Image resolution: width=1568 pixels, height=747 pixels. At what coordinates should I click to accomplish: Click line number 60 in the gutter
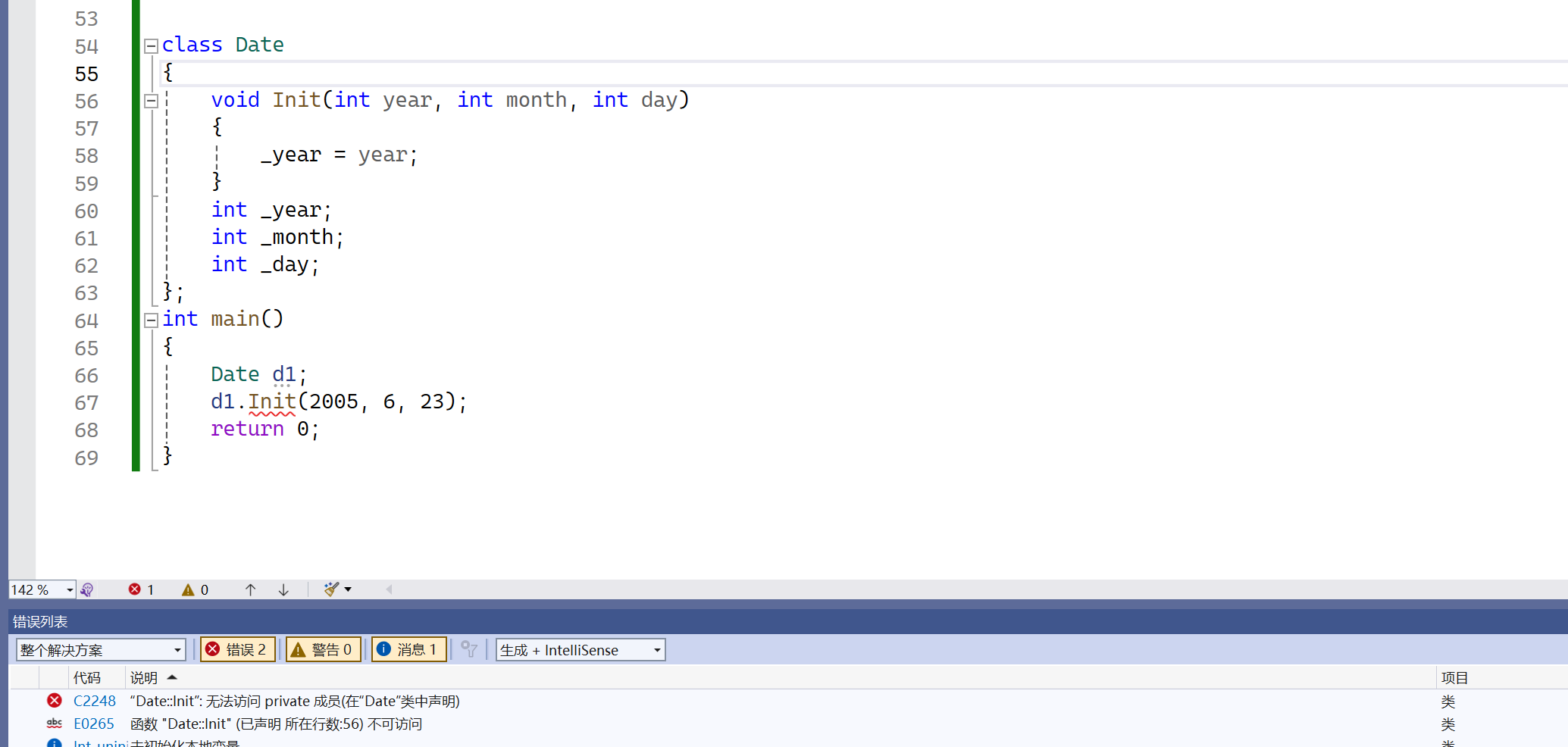tap(86, 211)
